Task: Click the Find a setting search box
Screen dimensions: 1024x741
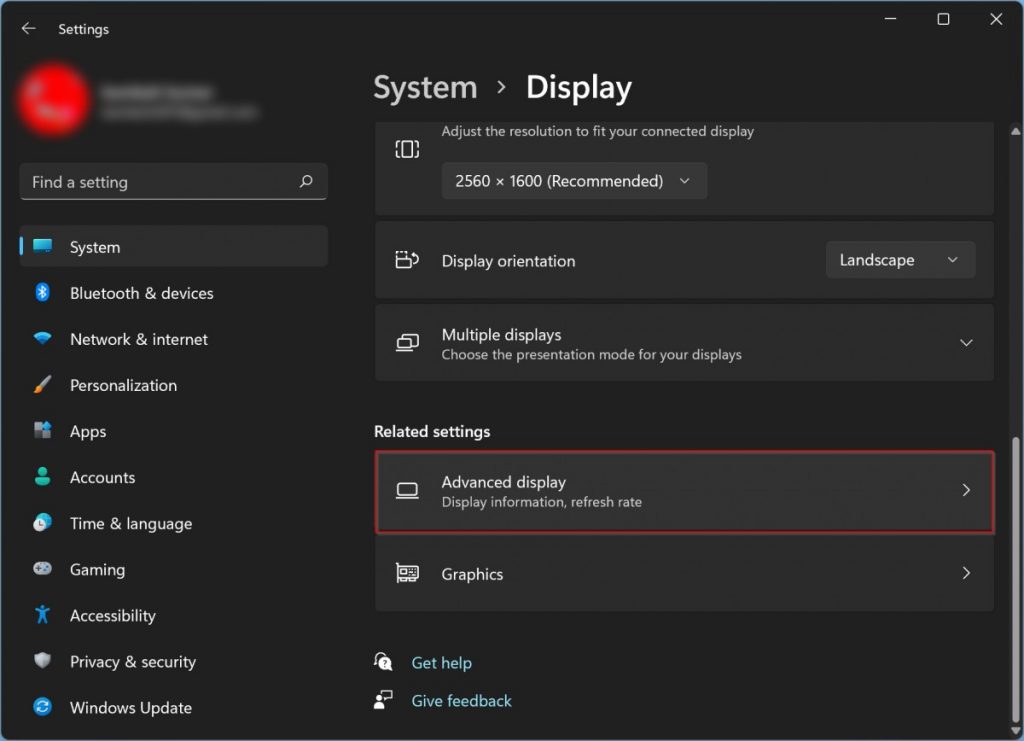Action: pyautogui.click(x=173, y=182)
